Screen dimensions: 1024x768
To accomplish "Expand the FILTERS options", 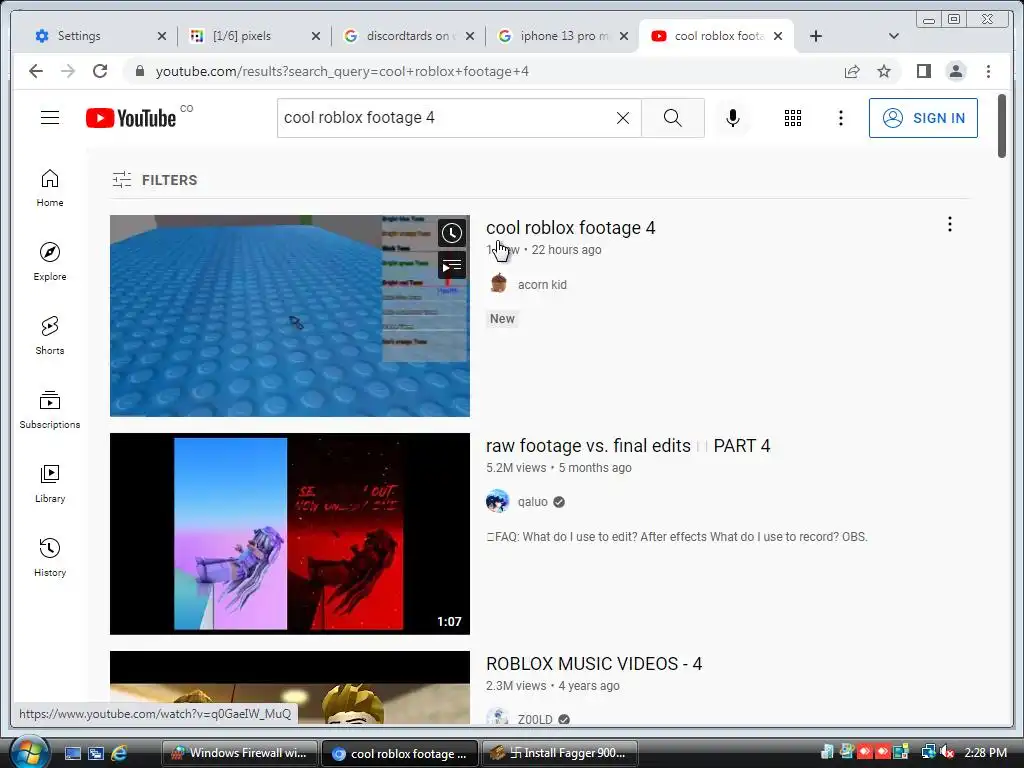I will [155, 180].
